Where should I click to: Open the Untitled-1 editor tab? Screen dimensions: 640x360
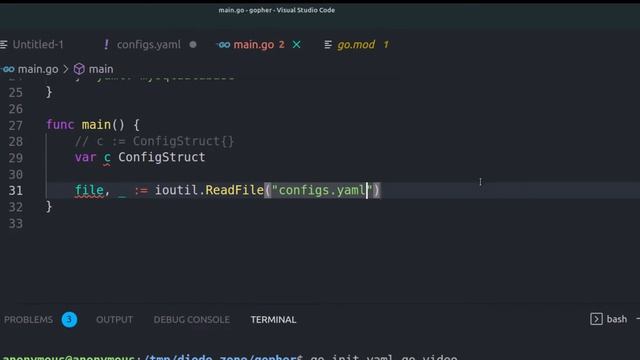tap(38, 44)
